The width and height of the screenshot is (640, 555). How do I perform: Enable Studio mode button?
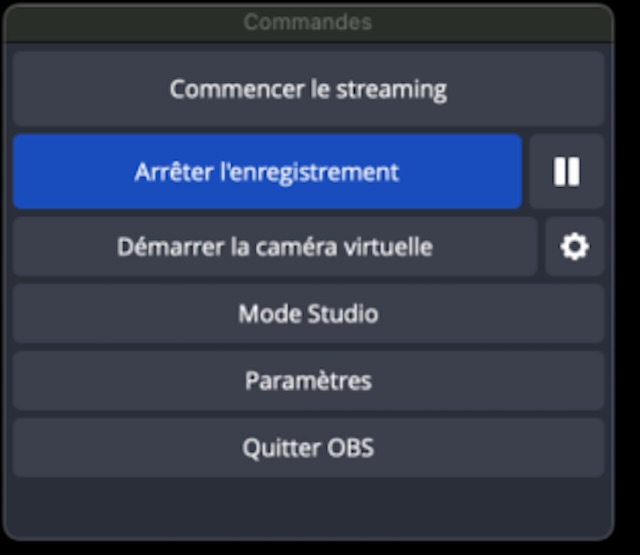pyautogui.click(x=308, y=314)
